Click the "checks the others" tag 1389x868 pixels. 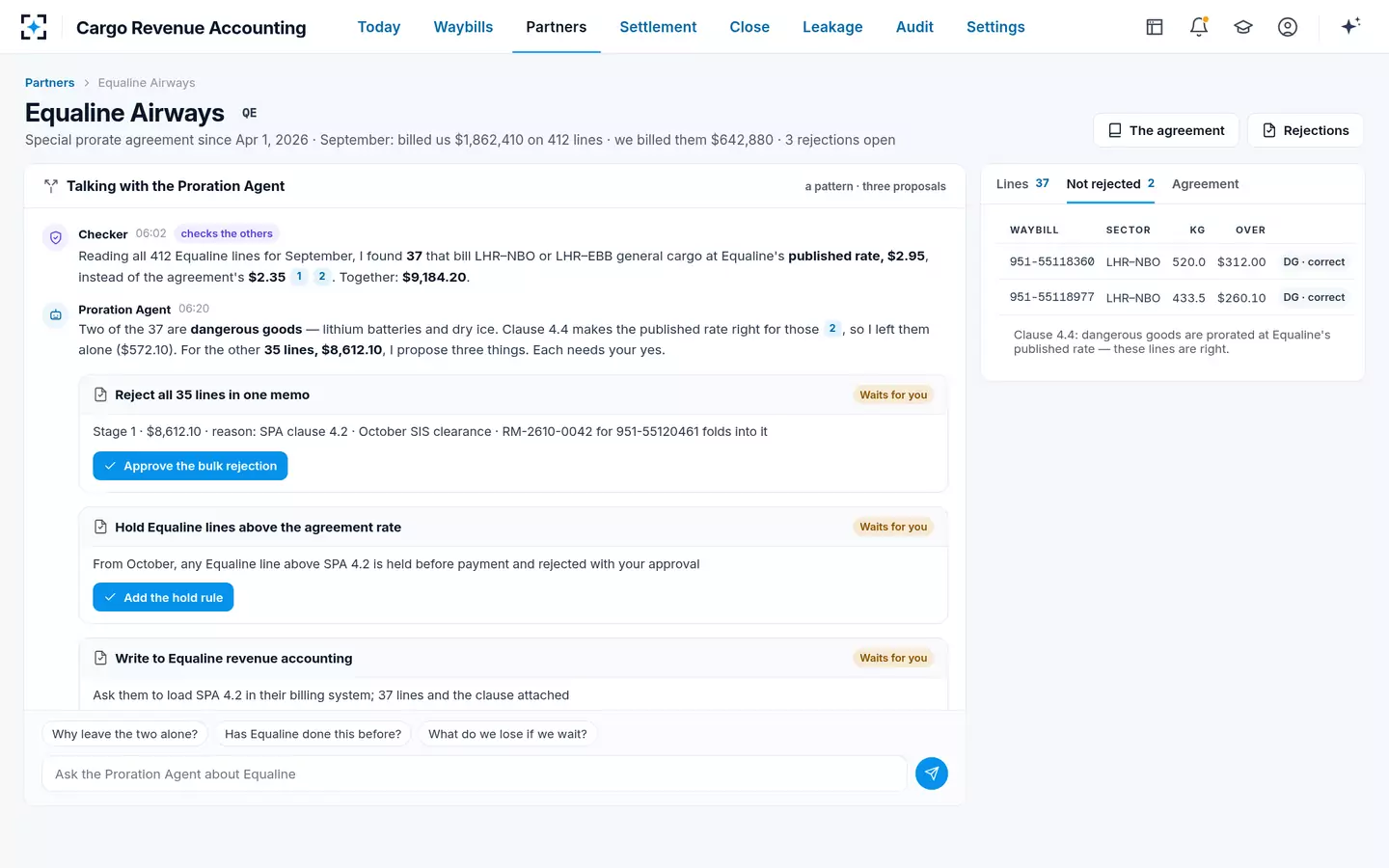227,233
